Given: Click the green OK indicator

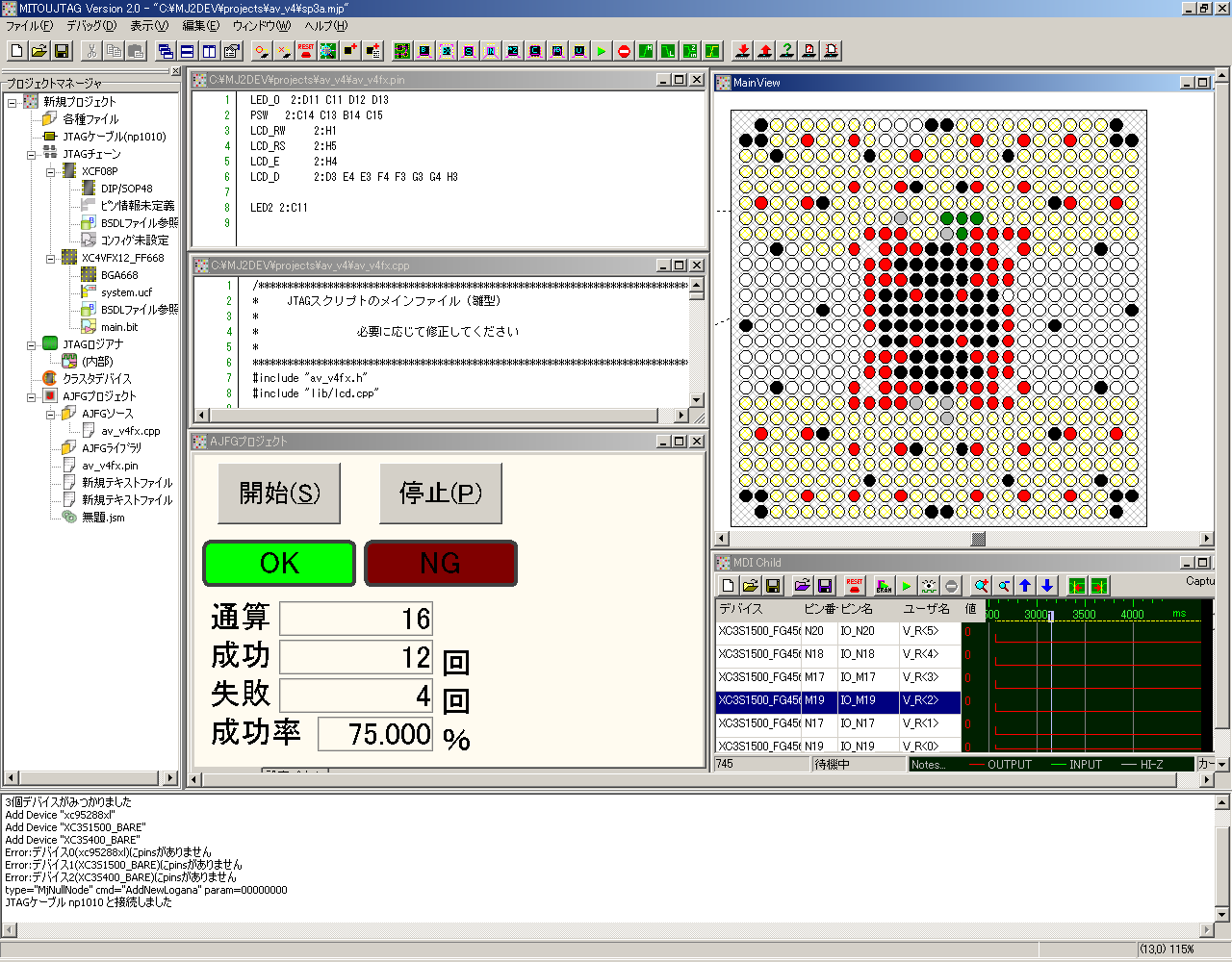Looking at the screenshot, I should [279, 564].
